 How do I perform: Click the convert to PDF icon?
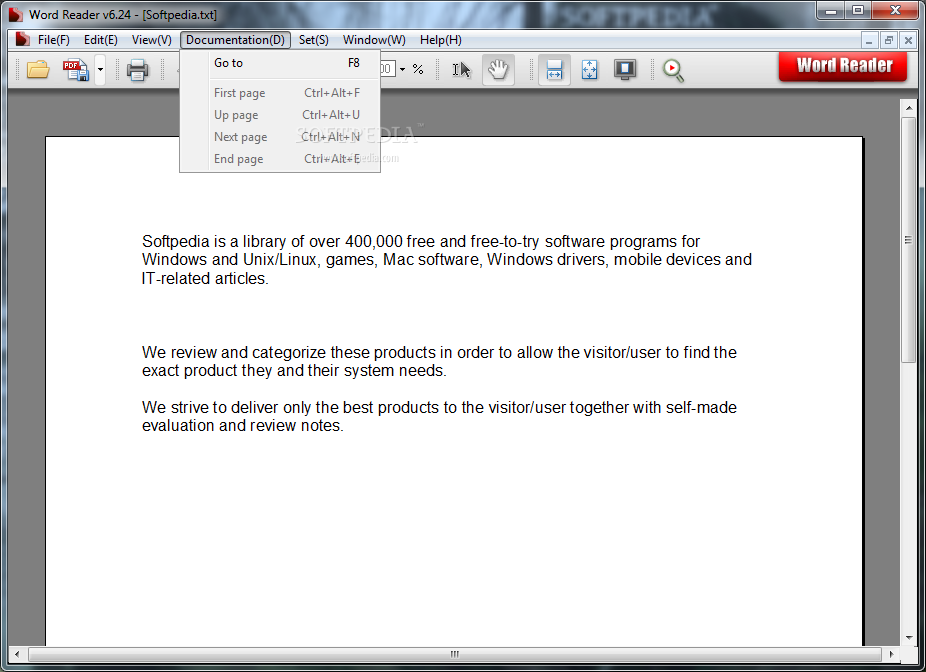pyautogui.click(x=76, y=70)
